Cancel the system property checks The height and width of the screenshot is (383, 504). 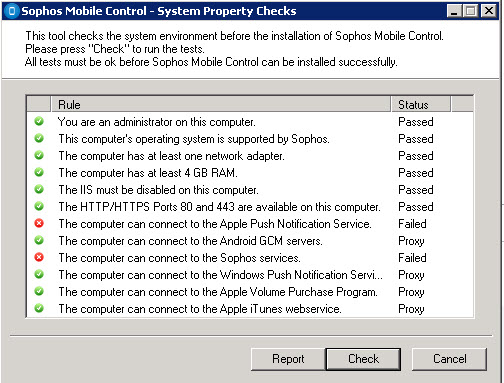click(x=449, y=359)
